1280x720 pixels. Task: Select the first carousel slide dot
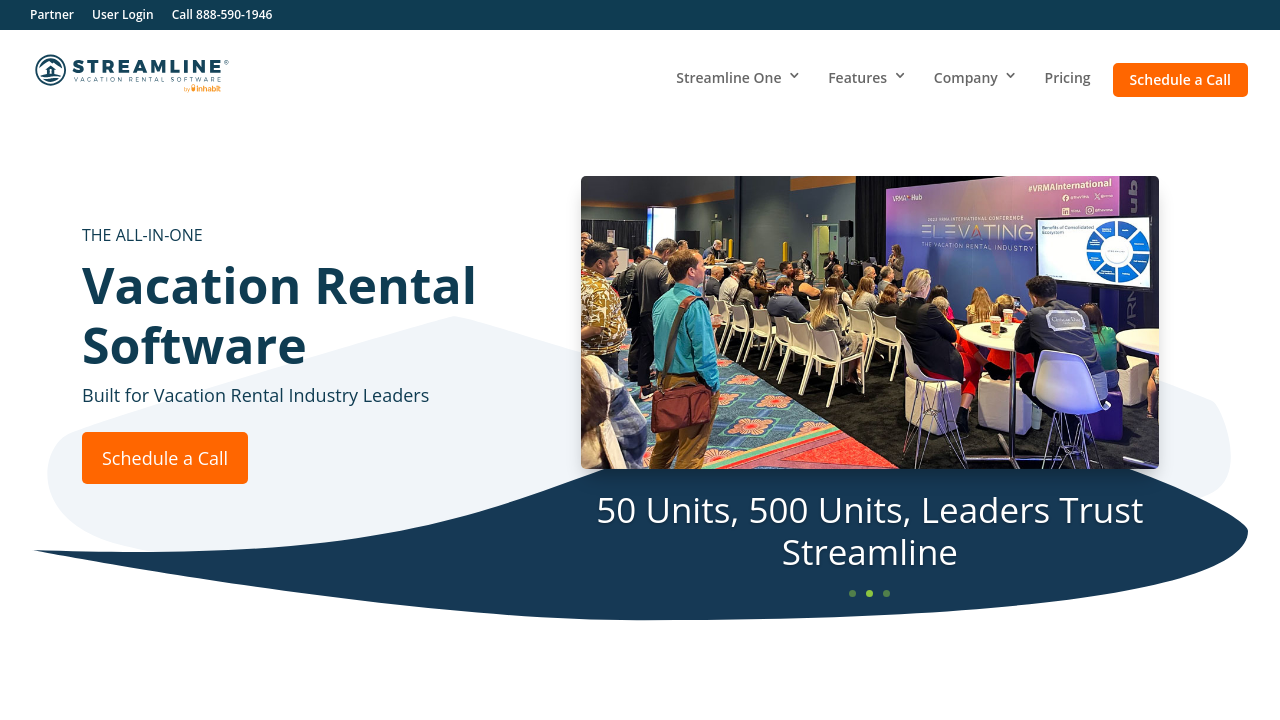pos(853,594)
